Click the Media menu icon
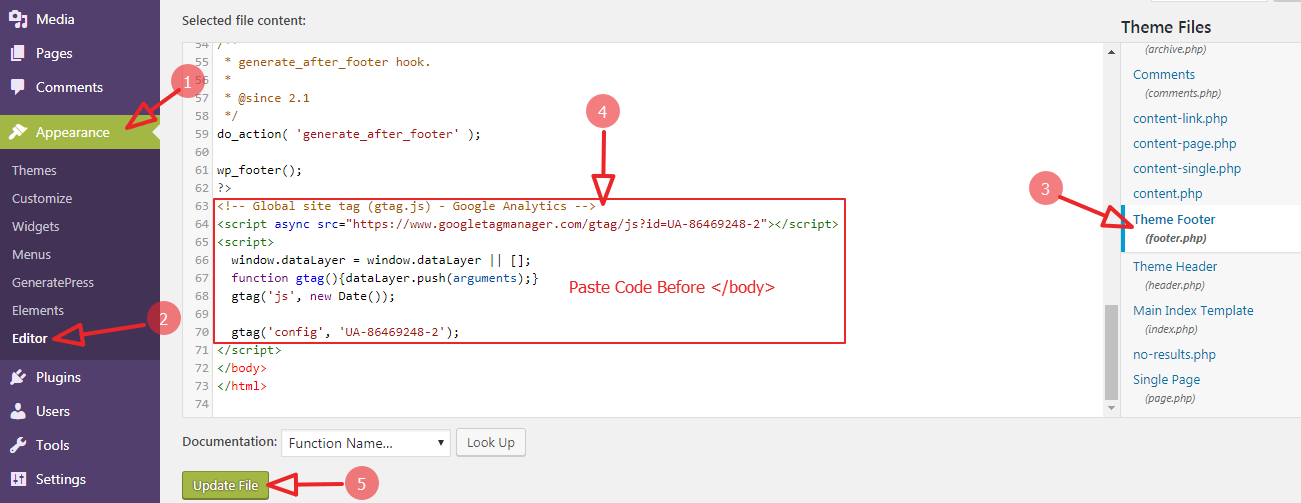This screenshot has height=503, width=1301. click(x=18, y=19)
